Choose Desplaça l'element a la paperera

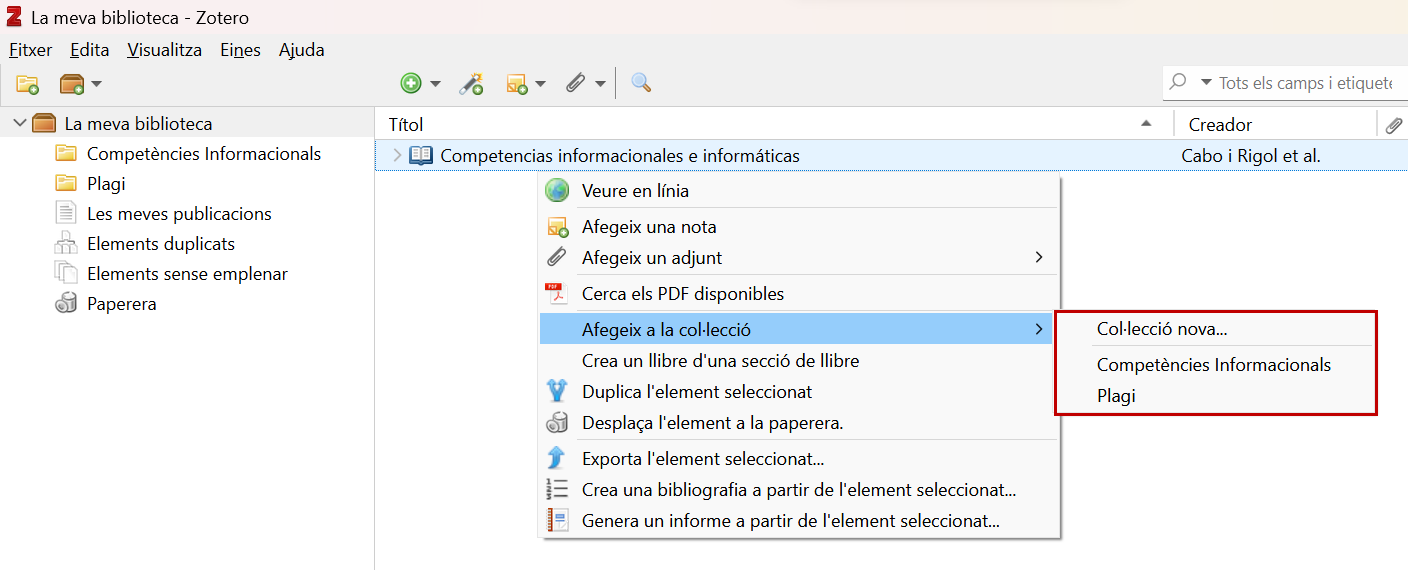tap(799, 423)
